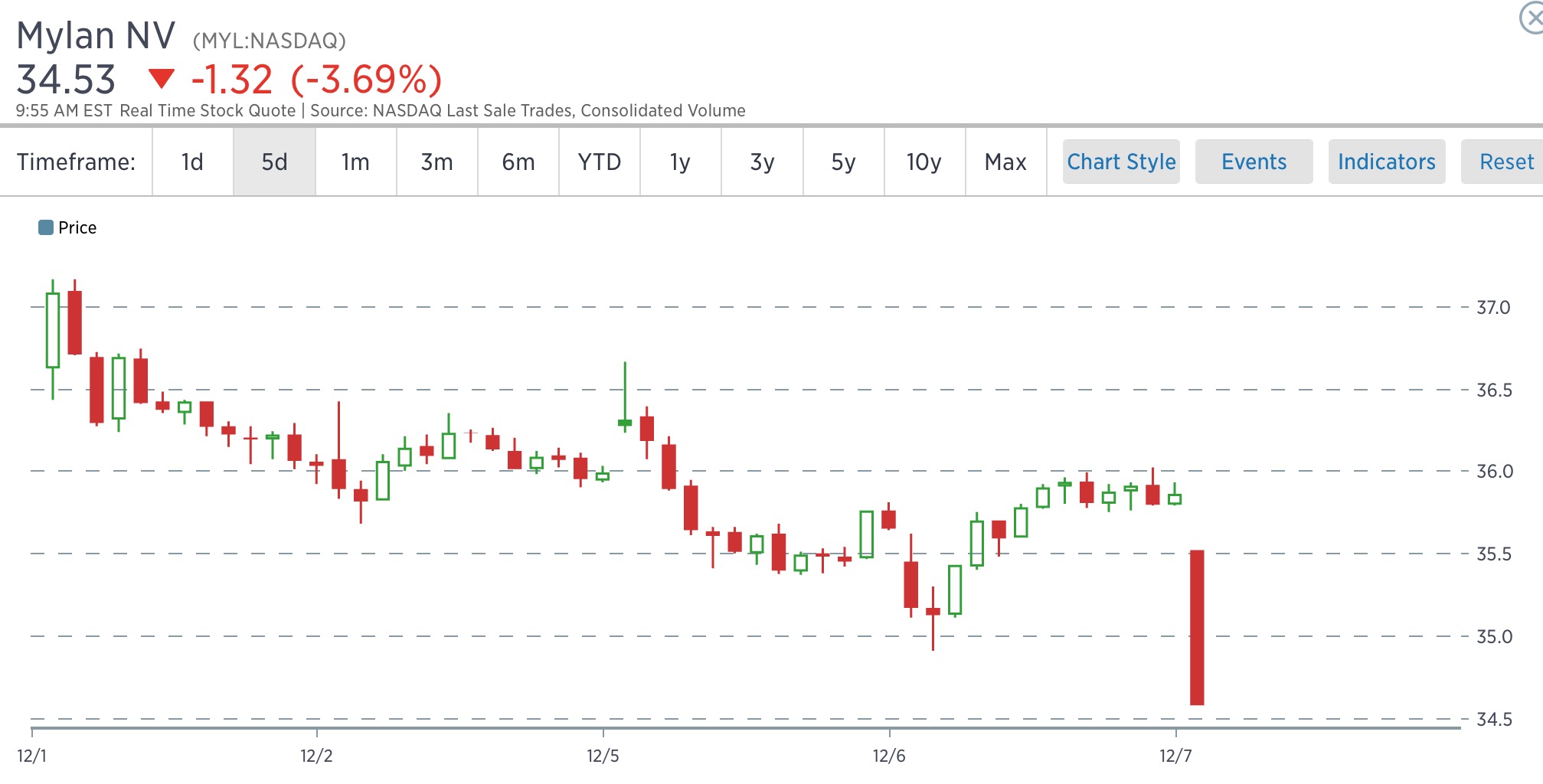Click the Timeframe: label
The image size is (1543, 784).
(76, 162)
